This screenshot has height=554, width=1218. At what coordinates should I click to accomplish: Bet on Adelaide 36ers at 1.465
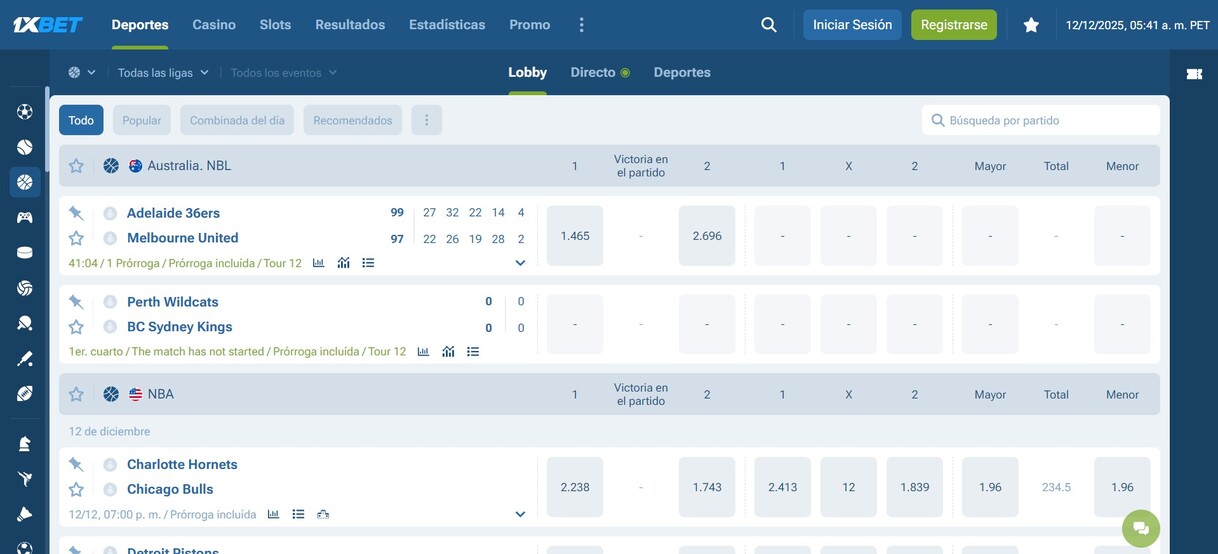pyautogui.click(x=575, y=236)
